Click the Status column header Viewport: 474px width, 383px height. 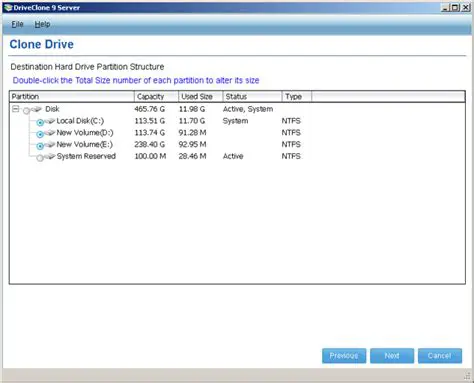(252, 97)
